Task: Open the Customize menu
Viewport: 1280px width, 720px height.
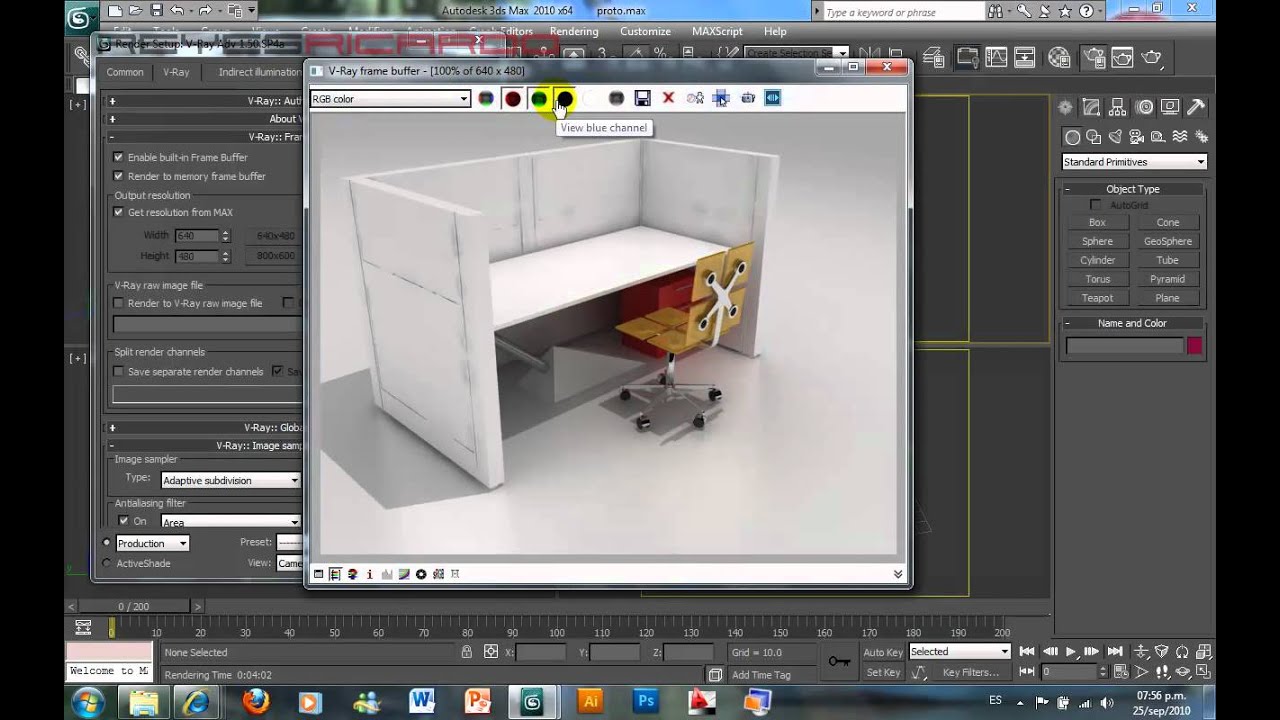Action: (x=645, y=31)
